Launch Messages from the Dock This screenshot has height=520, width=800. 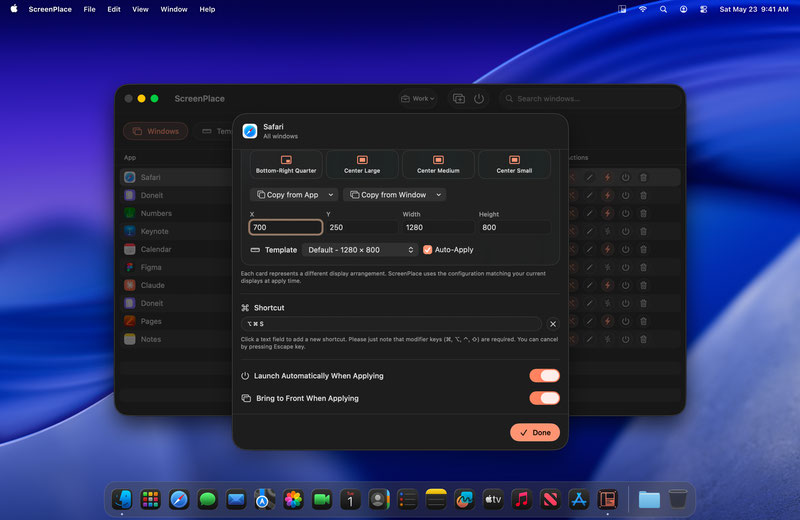(x=208, y=499)
